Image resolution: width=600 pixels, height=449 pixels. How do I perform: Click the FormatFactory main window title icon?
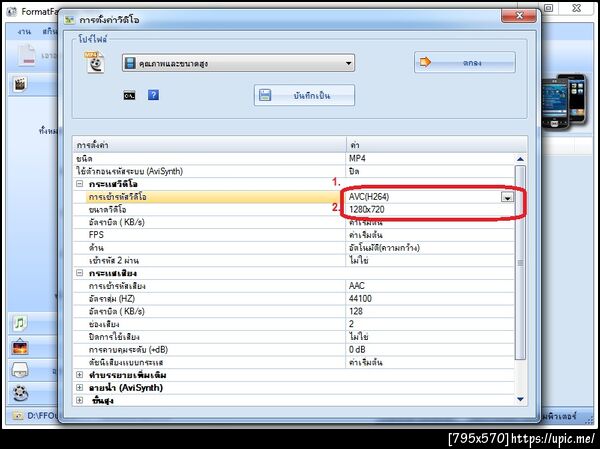tap(11, 11)
